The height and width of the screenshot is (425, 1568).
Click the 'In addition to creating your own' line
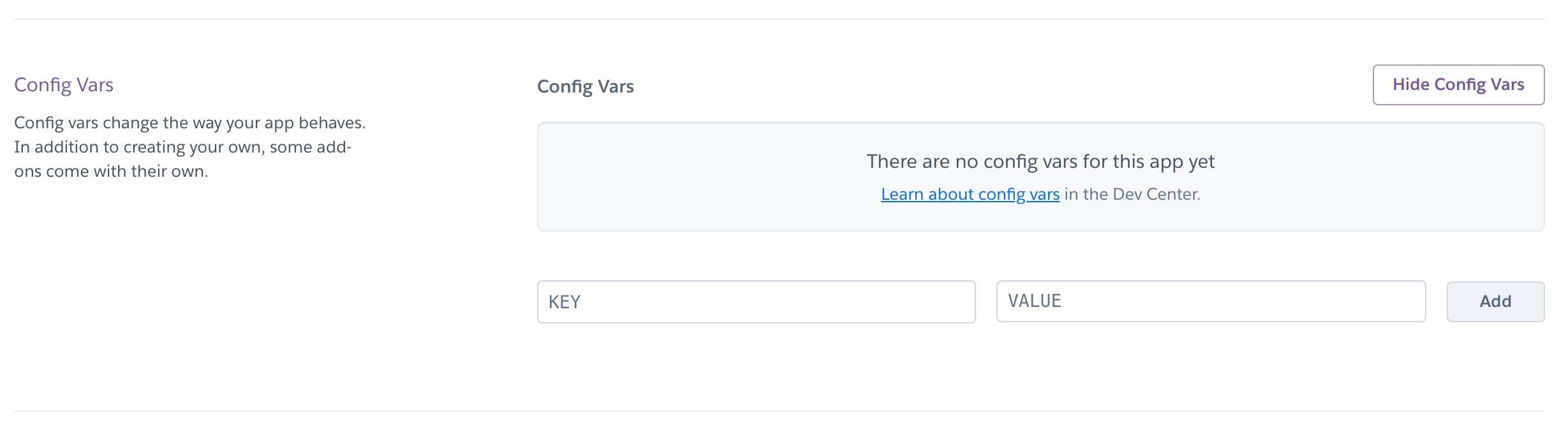(x=182, y=147)
